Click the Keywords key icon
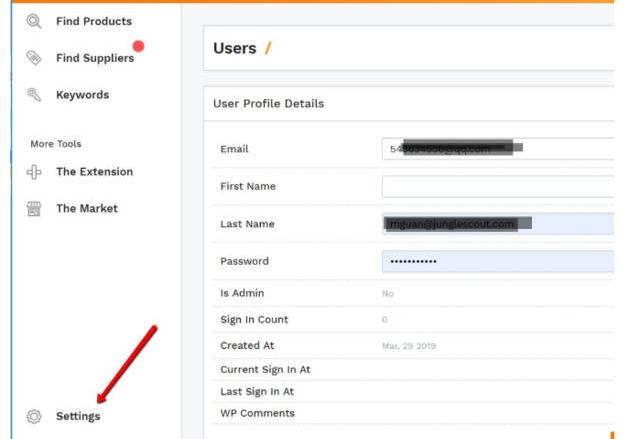 pyautogui.click(x=33, y=95)
